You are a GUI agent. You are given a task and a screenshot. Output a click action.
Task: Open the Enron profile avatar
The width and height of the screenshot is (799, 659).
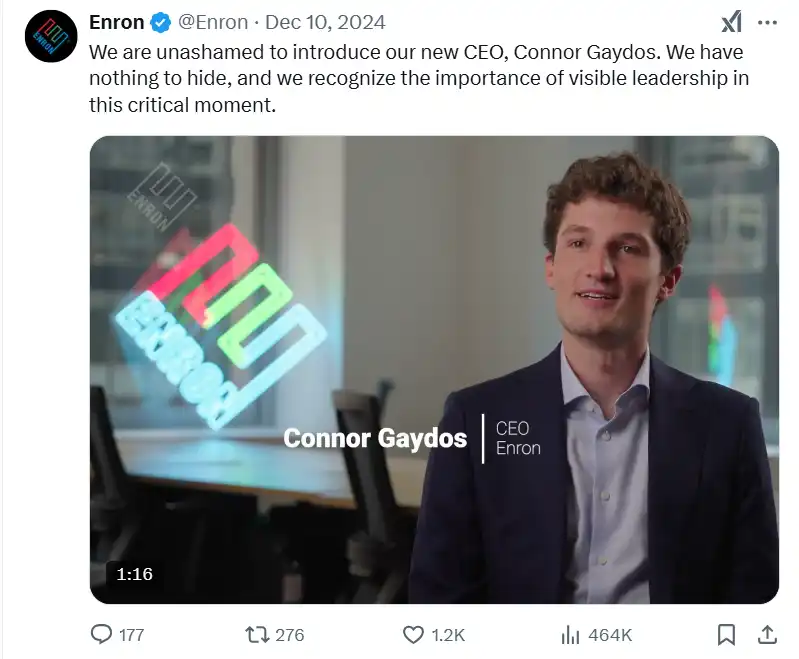click(51, 37)
